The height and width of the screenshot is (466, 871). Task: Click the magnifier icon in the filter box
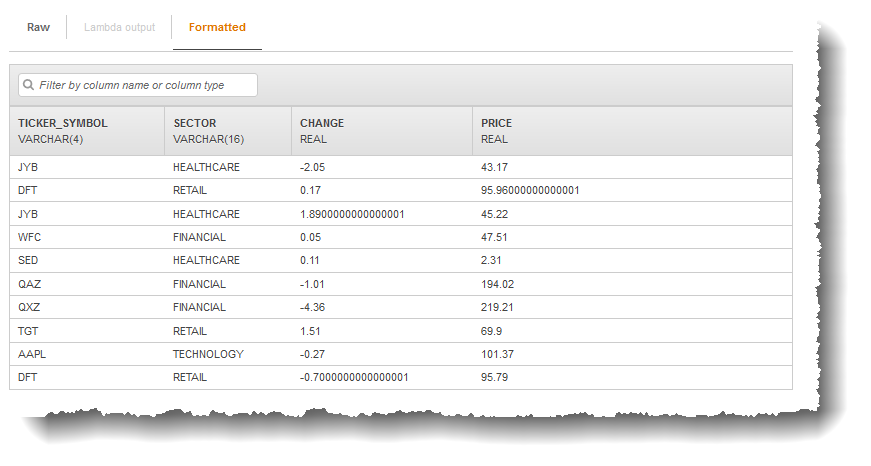point(29,86)
